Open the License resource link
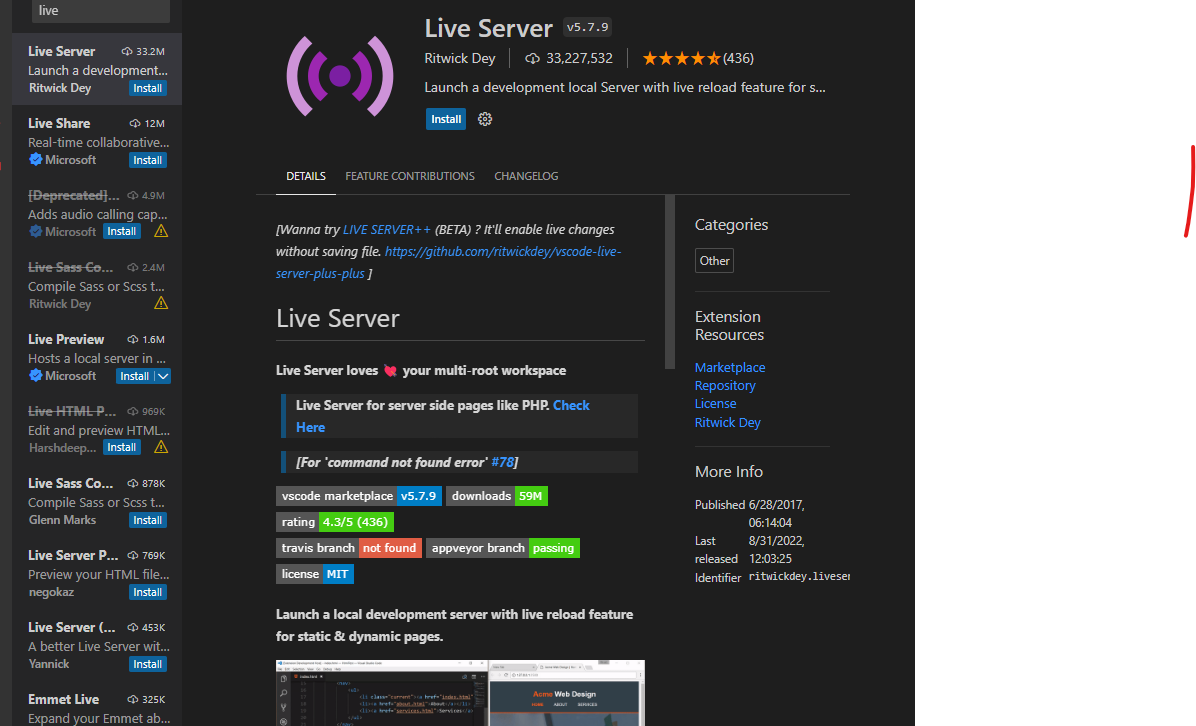This screenshot has width=1196, height=726. (715, 403)
